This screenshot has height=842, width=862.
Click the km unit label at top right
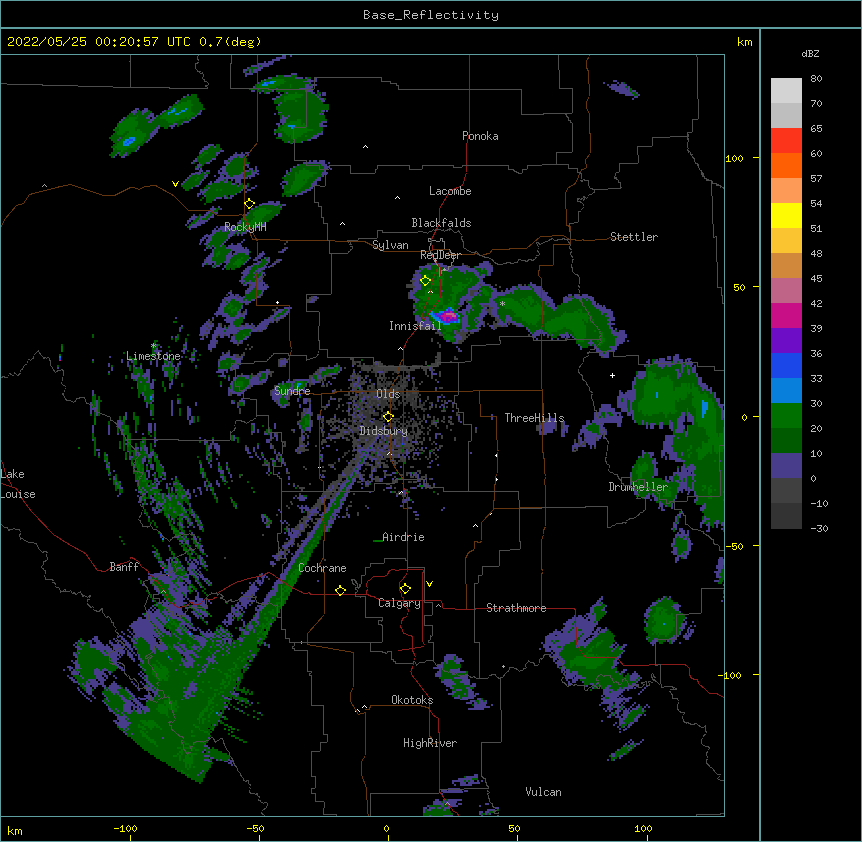745,42
